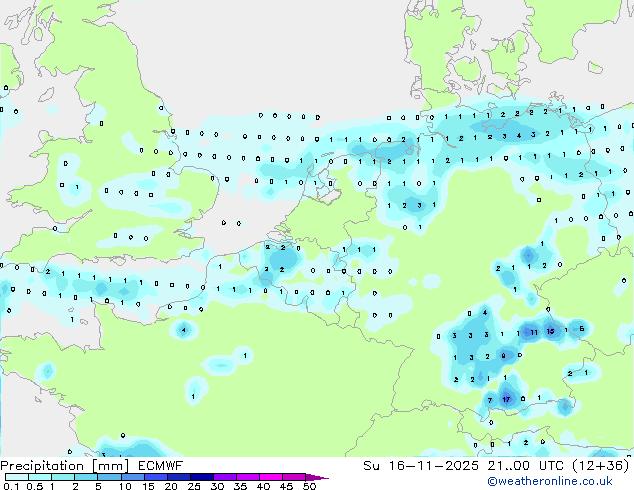The image size is (634, 490).
Task: Click legend label '40'
Action: 263,486
